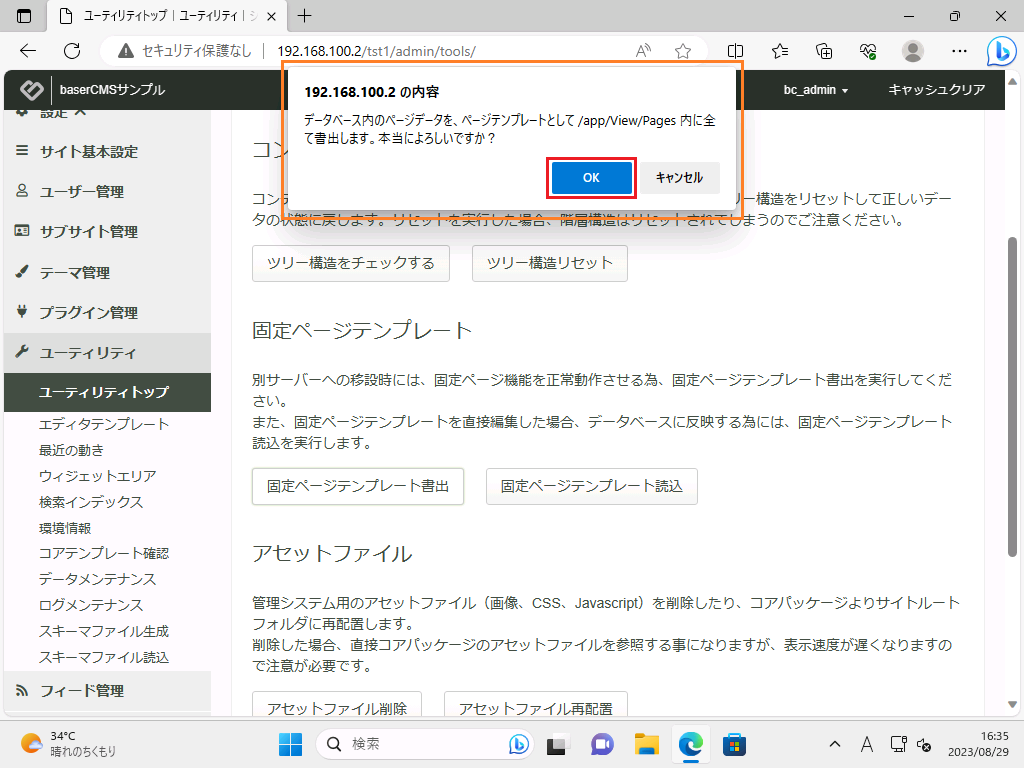1024x768 pixels.
Task: Add page to favorites star icon
Action: coord(683,51)
